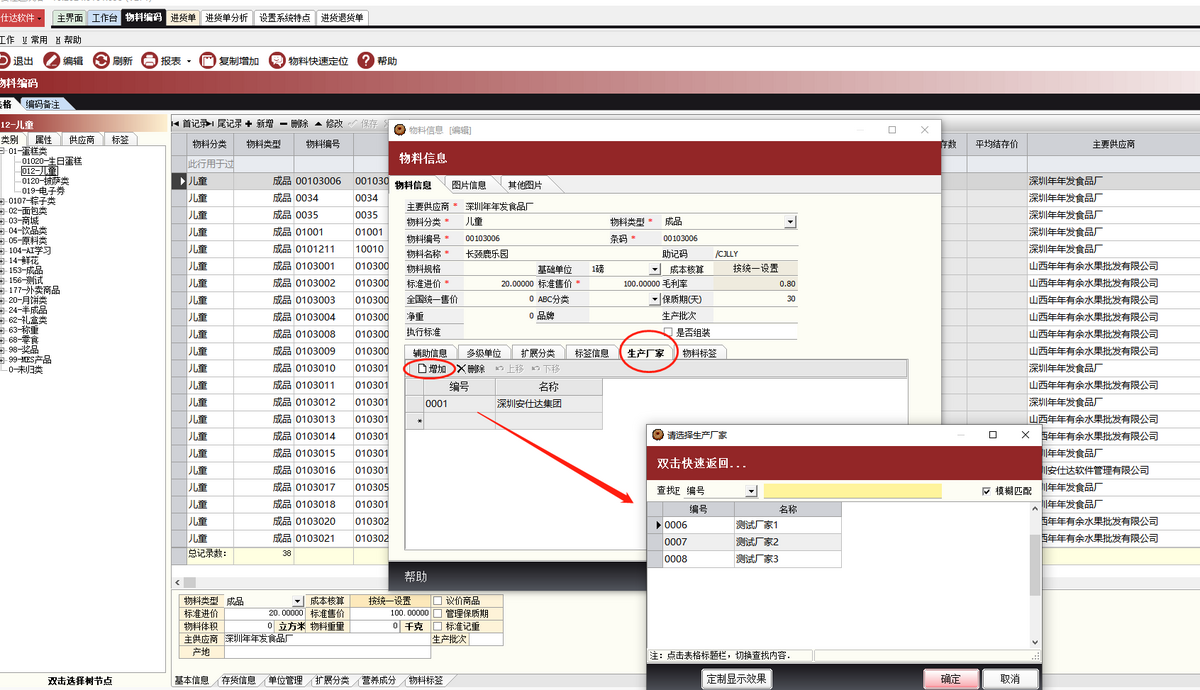Screen dimensions: 1200x690
Task: Check the 管理保质期 checkbox
Action: click(438, 614)
